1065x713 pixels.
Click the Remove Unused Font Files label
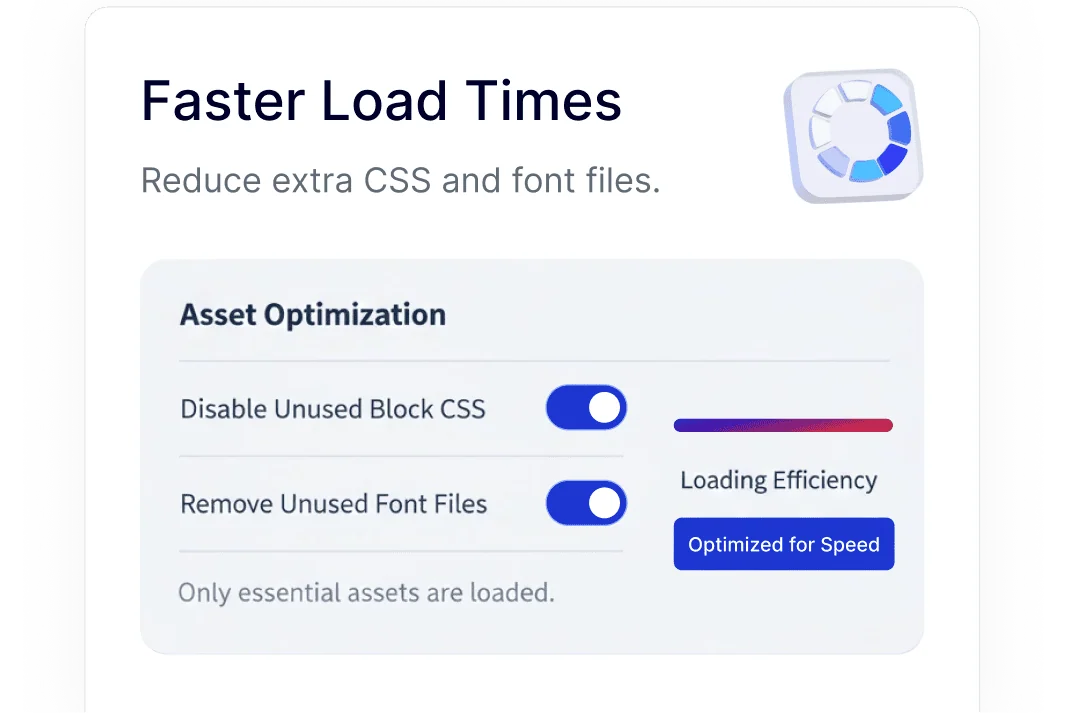(x=333, y=503)
